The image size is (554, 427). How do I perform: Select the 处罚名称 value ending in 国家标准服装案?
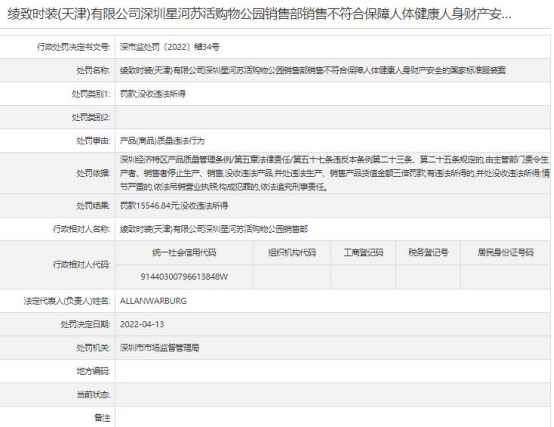point(313,70)
